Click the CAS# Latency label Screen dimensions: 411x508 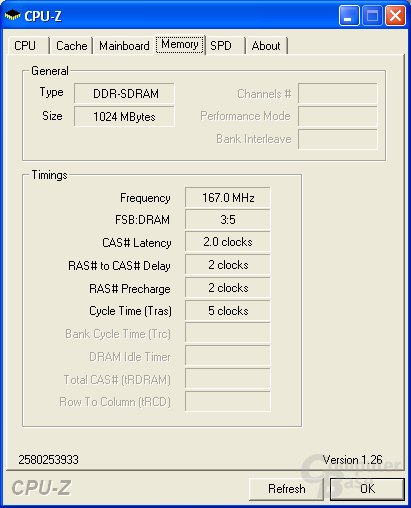pyautogui.click(x=137, y=243)
